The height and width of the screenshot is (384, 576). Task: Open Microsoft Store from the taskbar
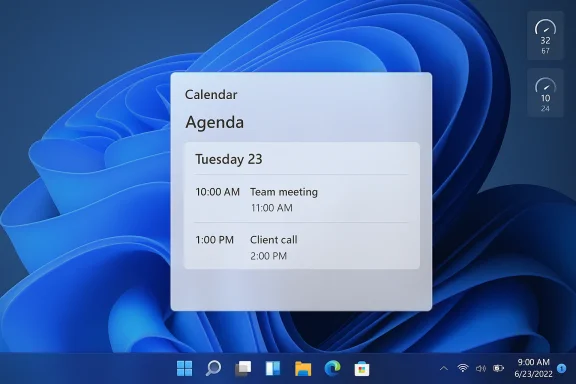[x=362, y=369]
